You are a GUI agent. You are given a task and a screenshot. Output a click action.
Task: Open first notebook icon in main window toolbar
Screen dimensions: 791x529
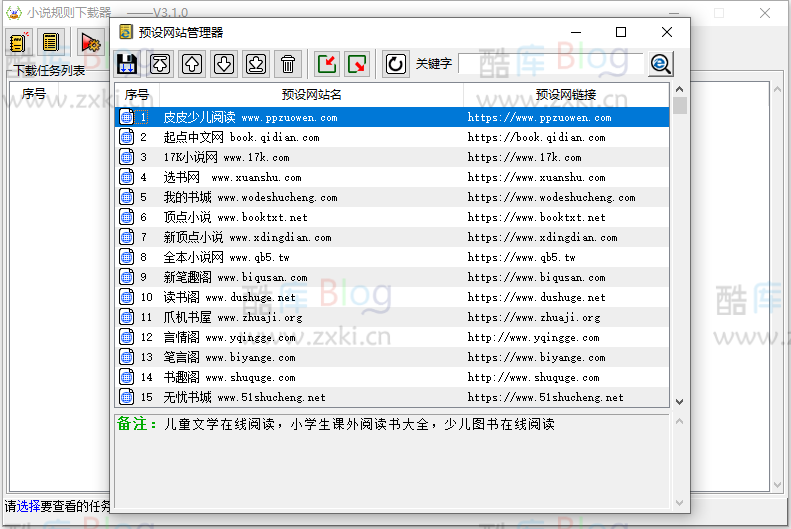click(19, 42)
